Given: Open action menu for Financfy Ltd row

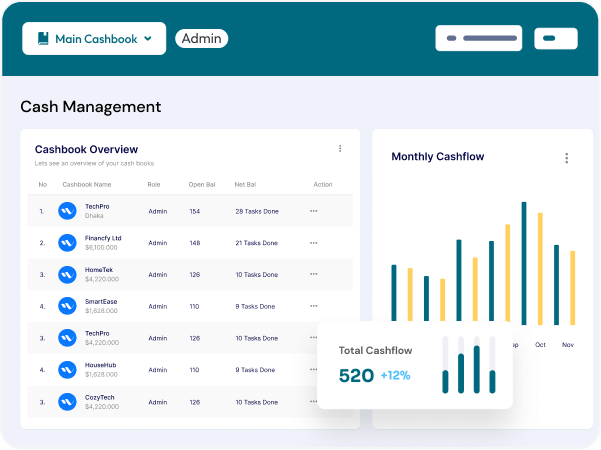Looking at the screenshot, I should (x=314, y=243).
